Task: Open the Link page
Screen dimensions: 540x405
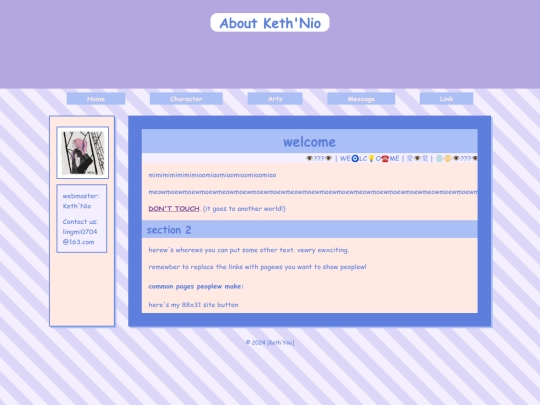Action: pyautogui.click(x=446, y=99)
